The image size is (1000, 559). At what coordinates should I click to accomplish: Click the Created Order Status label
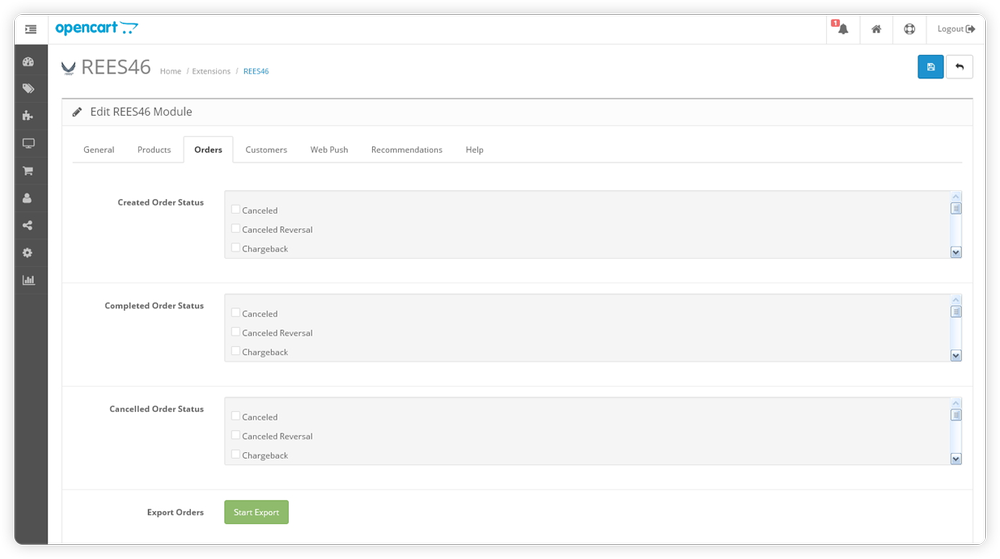click(161, 203)
